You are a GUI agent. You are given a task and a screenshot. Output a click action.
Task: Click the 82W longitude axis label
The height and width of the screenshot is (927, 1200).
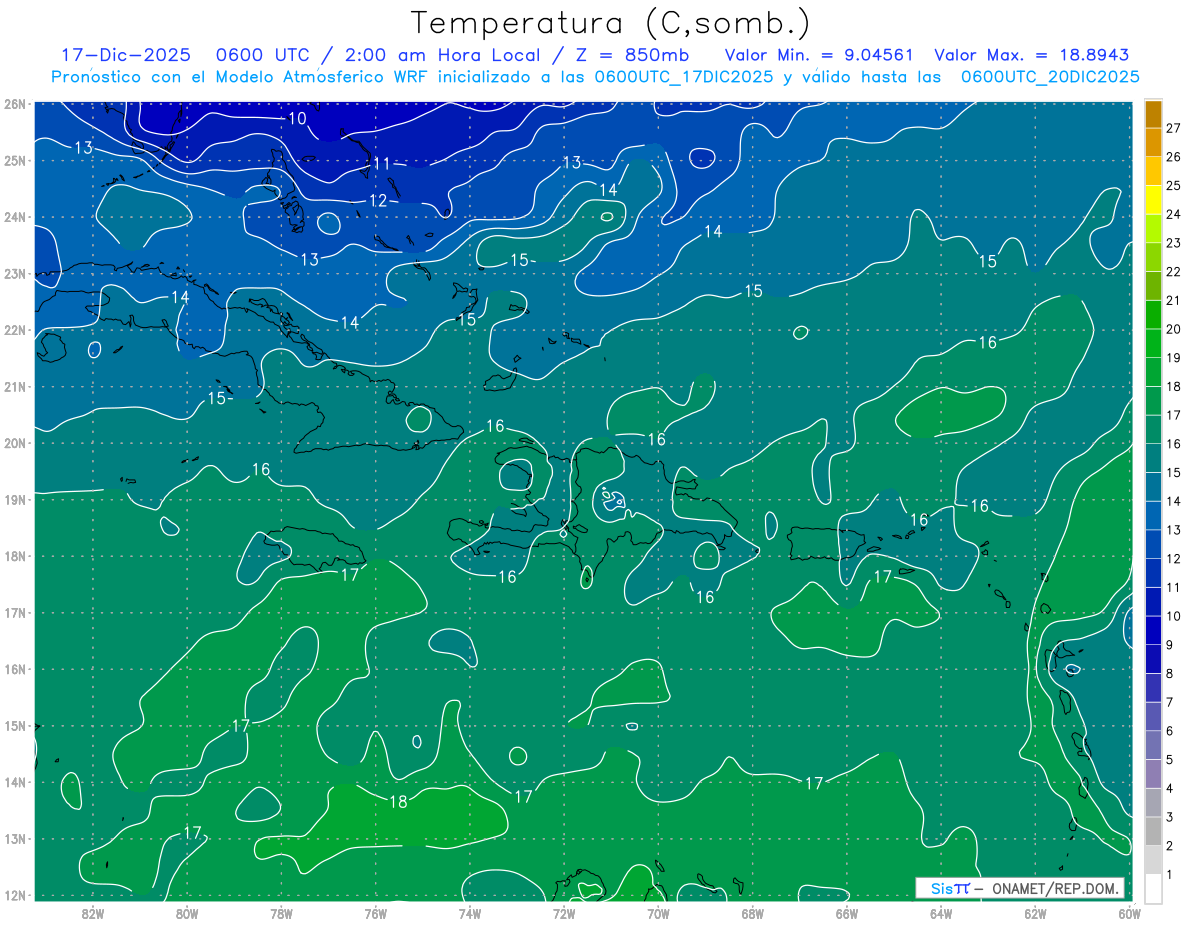click(93, 913)
